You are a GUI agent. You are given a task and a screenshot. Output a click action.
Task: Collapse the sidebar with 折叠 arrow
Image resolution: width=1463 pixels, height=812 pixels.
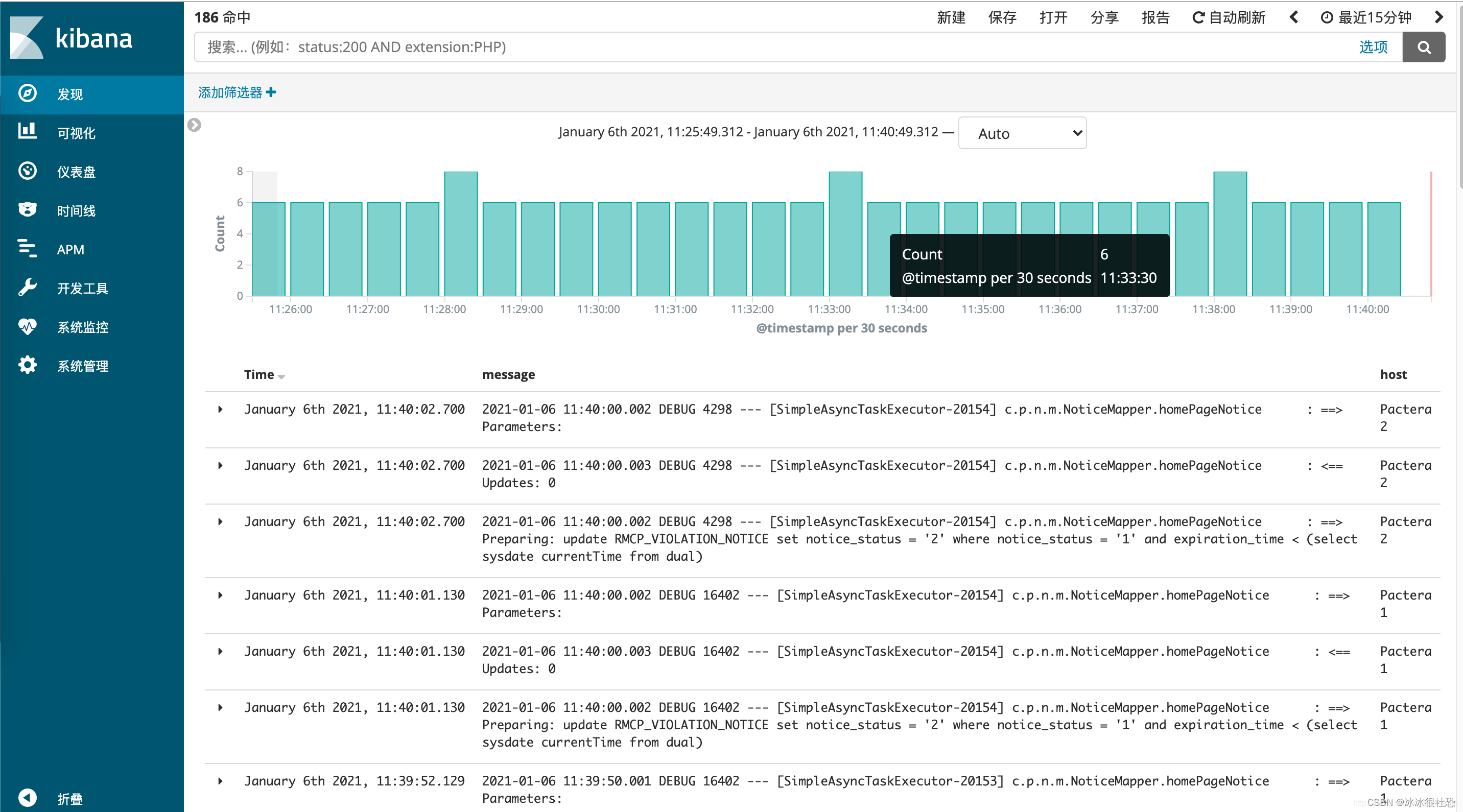[27, 798]
